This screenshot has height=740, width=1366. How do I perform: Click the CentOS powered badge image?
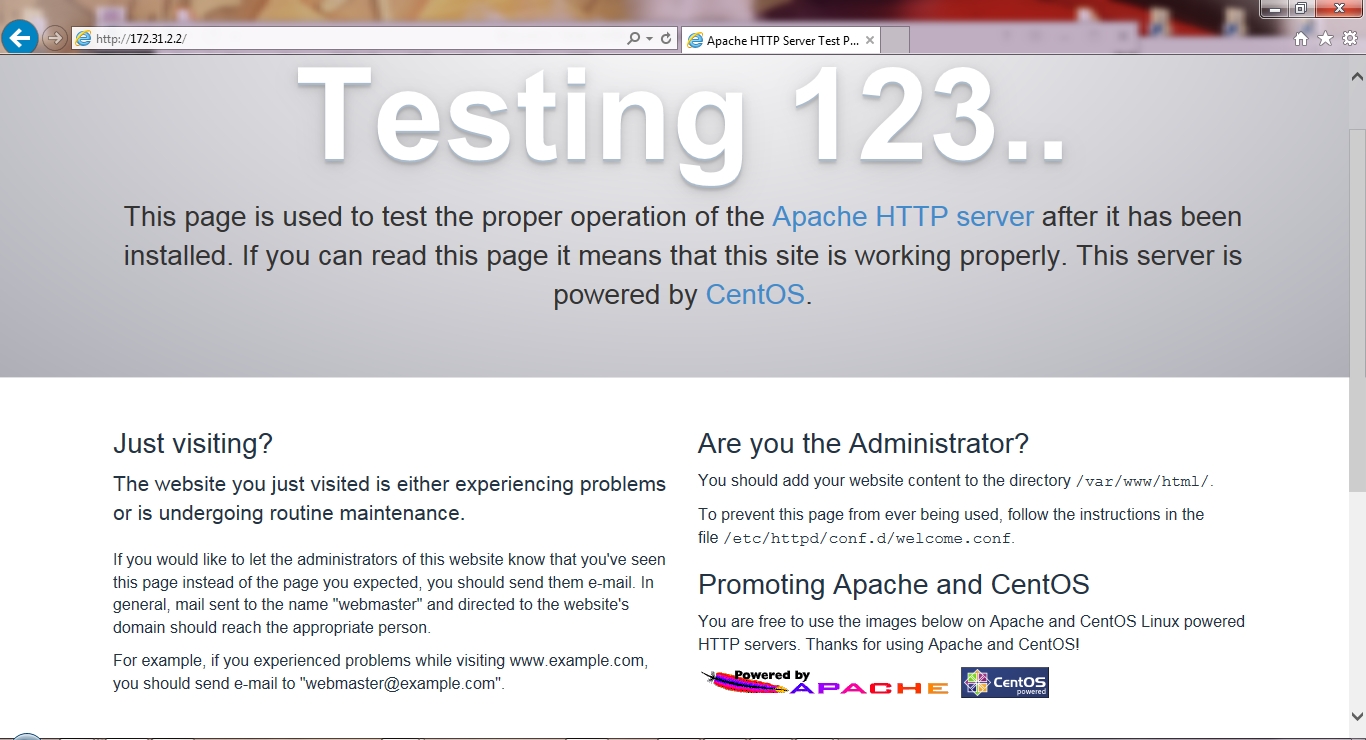click(1005, 682)
